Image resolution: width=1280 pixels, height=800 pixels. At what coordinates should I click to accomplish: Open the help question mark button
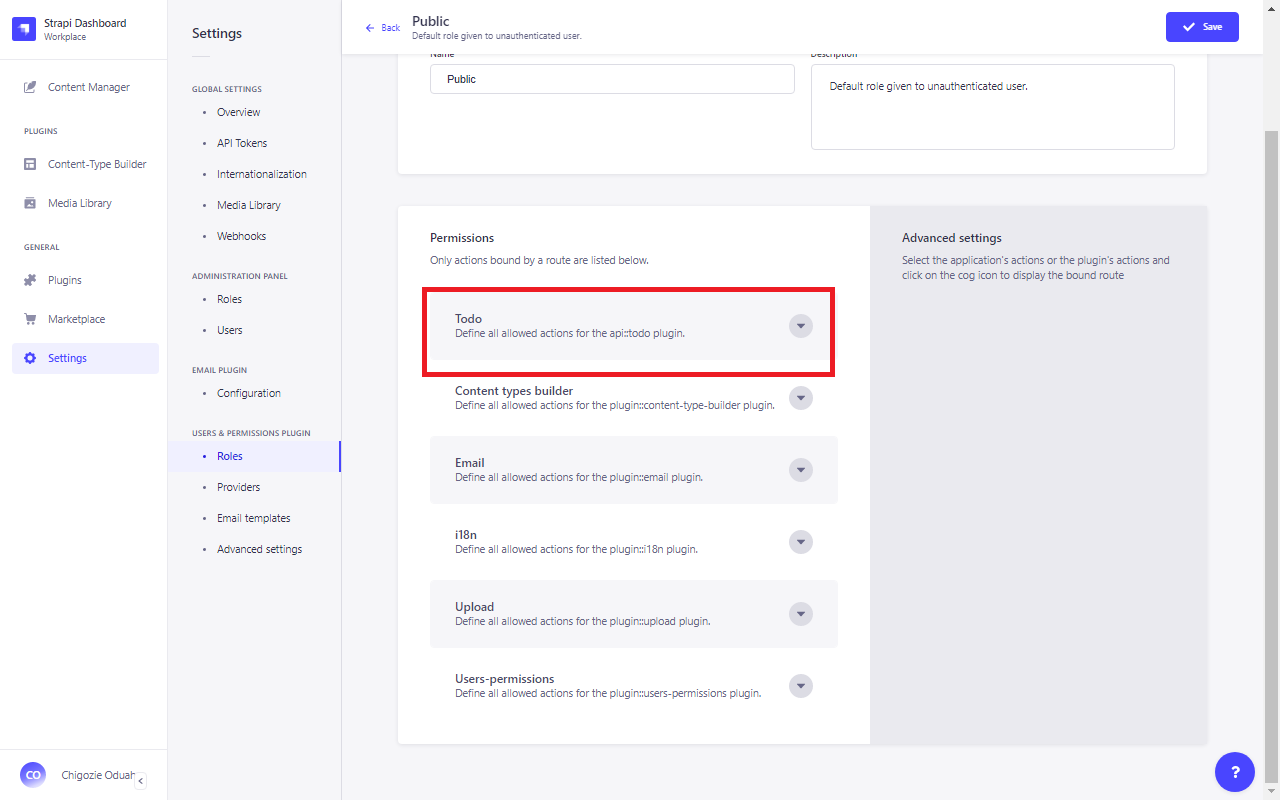pyautogui.click(x=1235, y=772)
